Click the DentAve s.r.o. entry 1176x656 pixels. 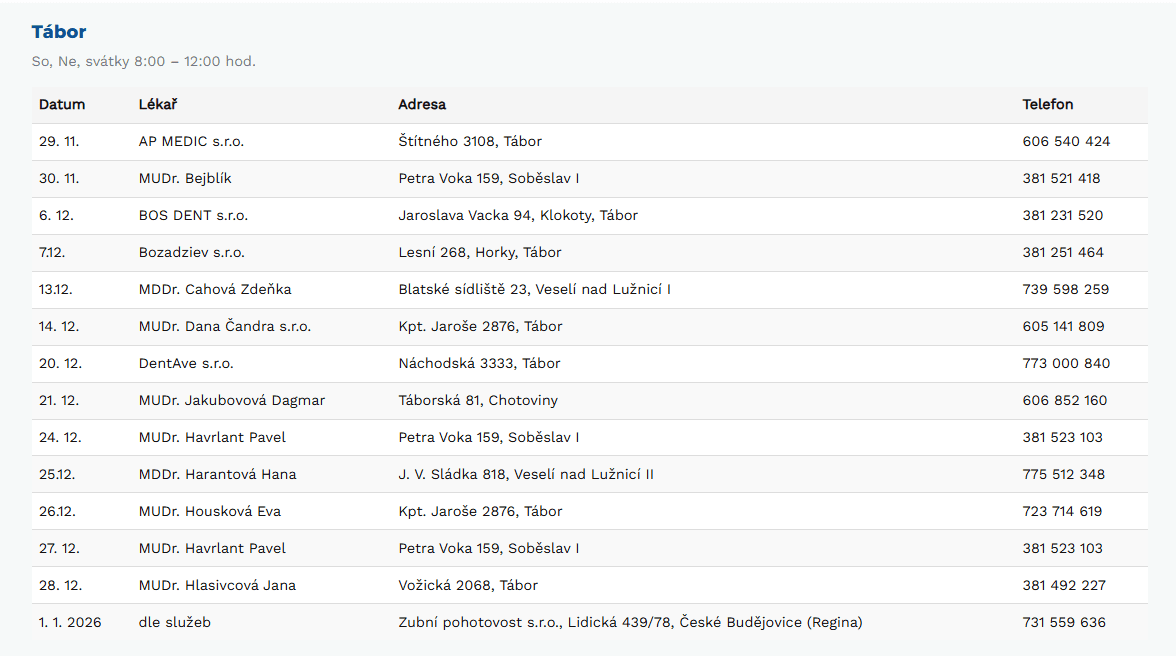tap(186, 363)
